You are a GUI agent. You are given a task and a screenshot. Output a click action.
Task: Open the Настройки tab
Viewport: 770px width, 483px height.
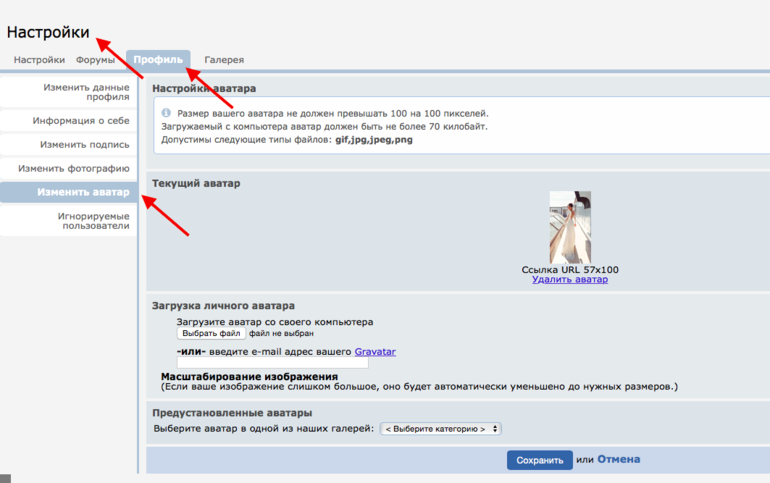39,60
